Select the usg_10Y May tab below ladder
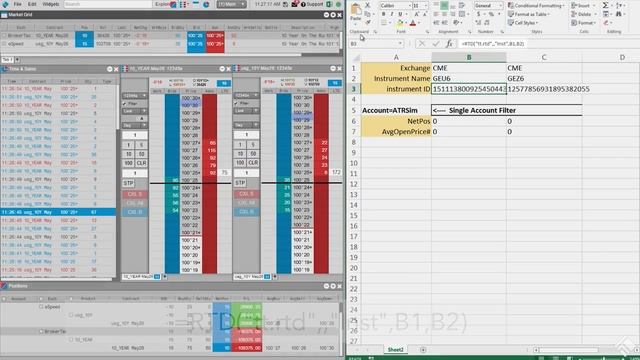Screen dimensions: 640x360 [x=252, y=277]
